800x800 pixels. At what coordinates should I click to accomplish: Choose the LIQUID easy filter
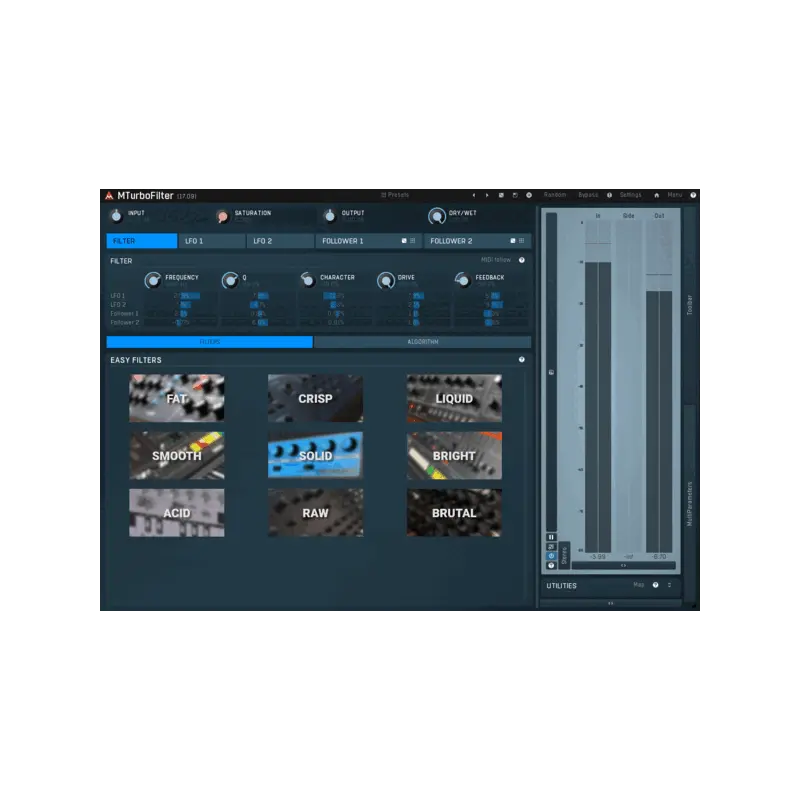click(x=454, y=398)
